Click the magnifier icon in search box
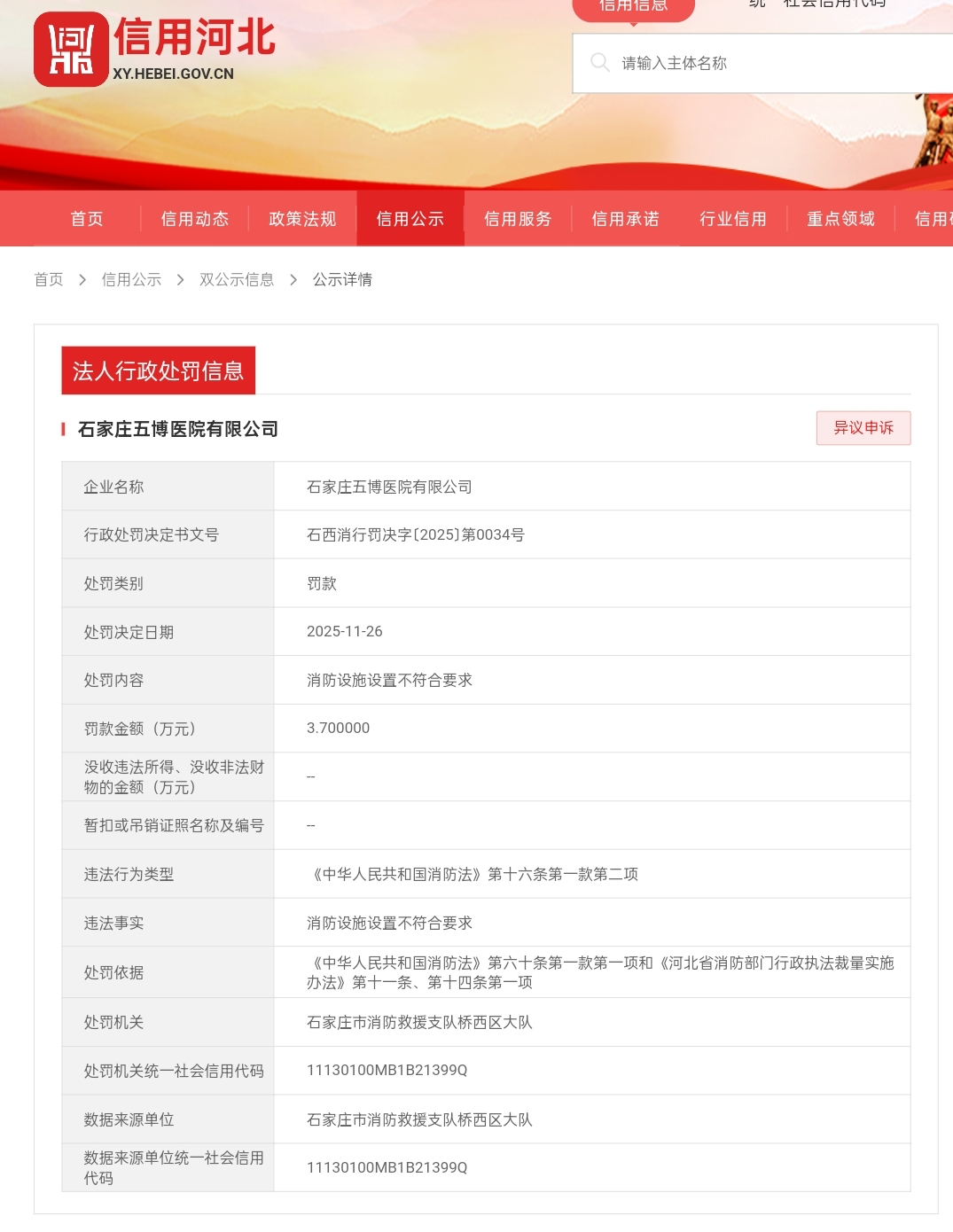The image size is (953, 1232). 600,63
